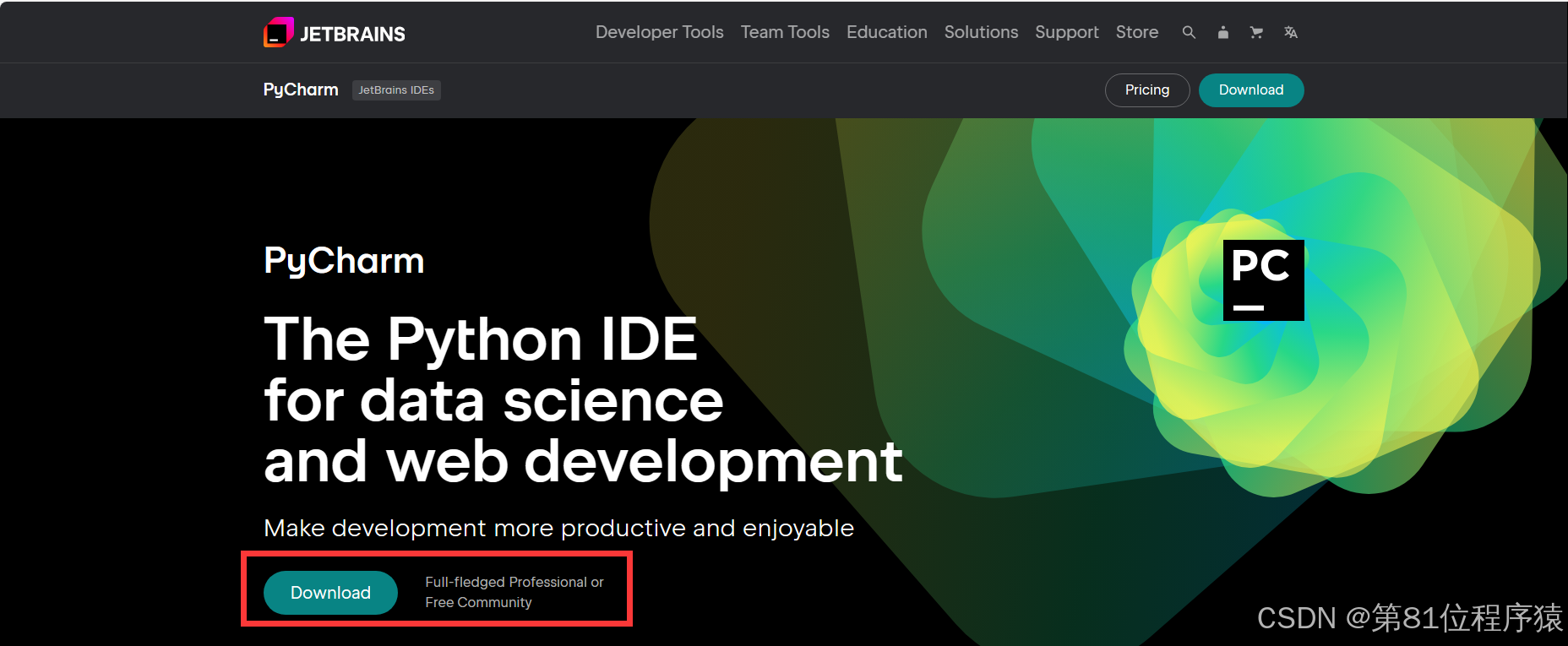Image resolution: width=1568 pixels, height=646 pixels.
Task: Click the Pricing button
Action: pyautogui.click(x=1147, y=90)
